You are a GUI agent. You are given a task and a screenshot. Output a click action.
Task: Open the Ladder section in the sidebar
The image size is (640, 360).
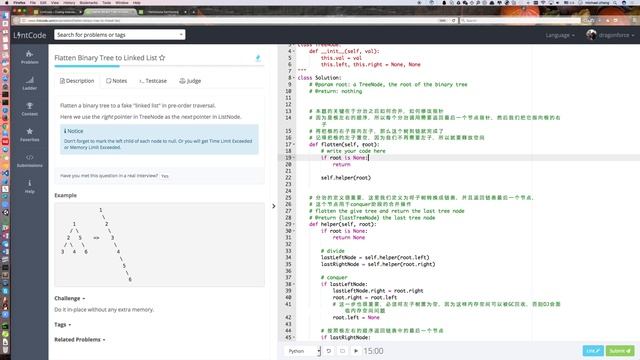29,83
